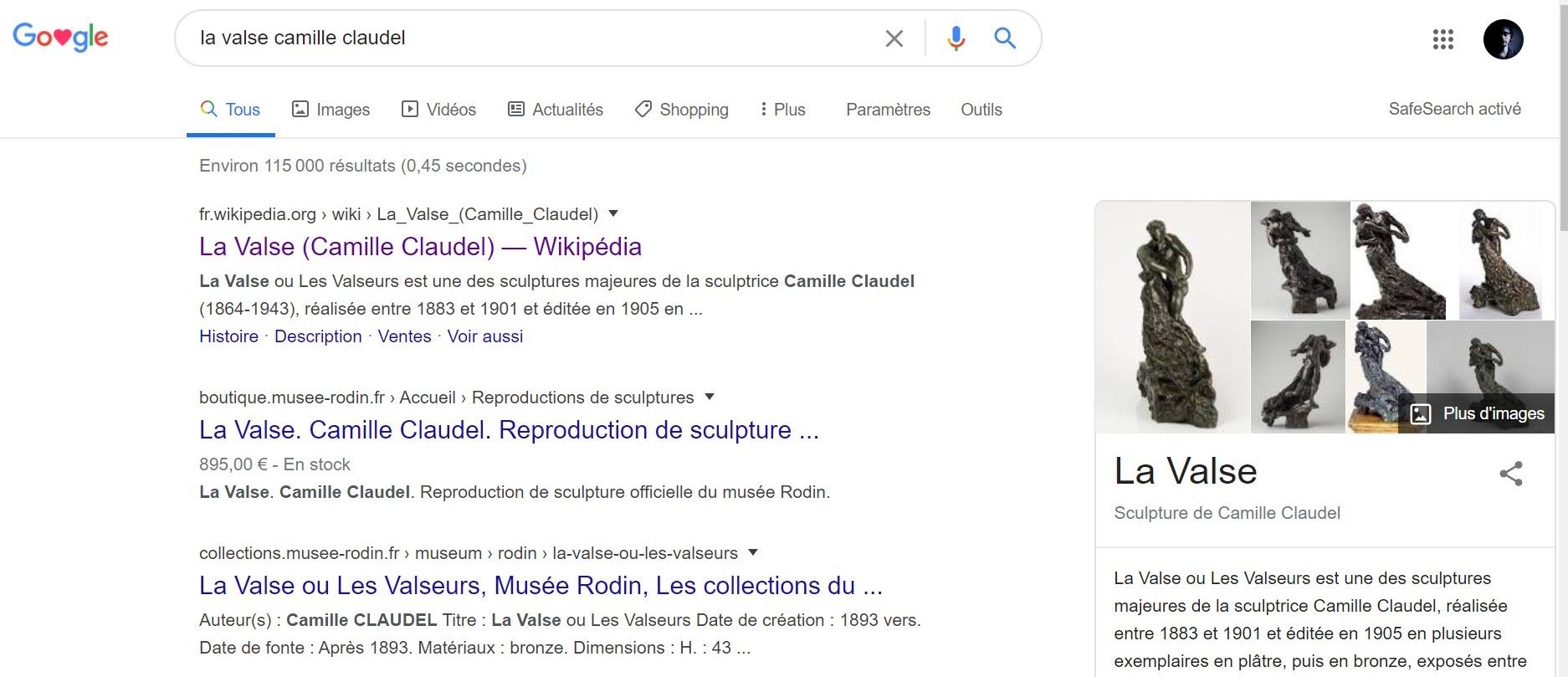The width and height of the screenshot is (1568, 677).
Task: Click the Vidéos tab play icon
Action: click(410, 109)
